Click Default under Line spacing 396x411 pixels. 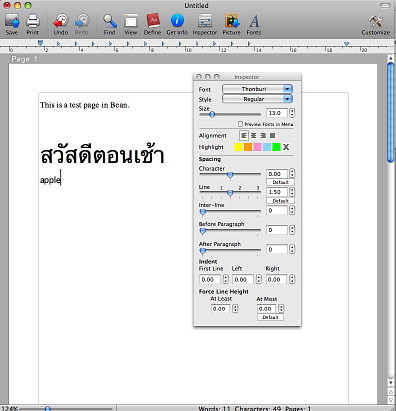pyautogui.click(x=280, y=201)
